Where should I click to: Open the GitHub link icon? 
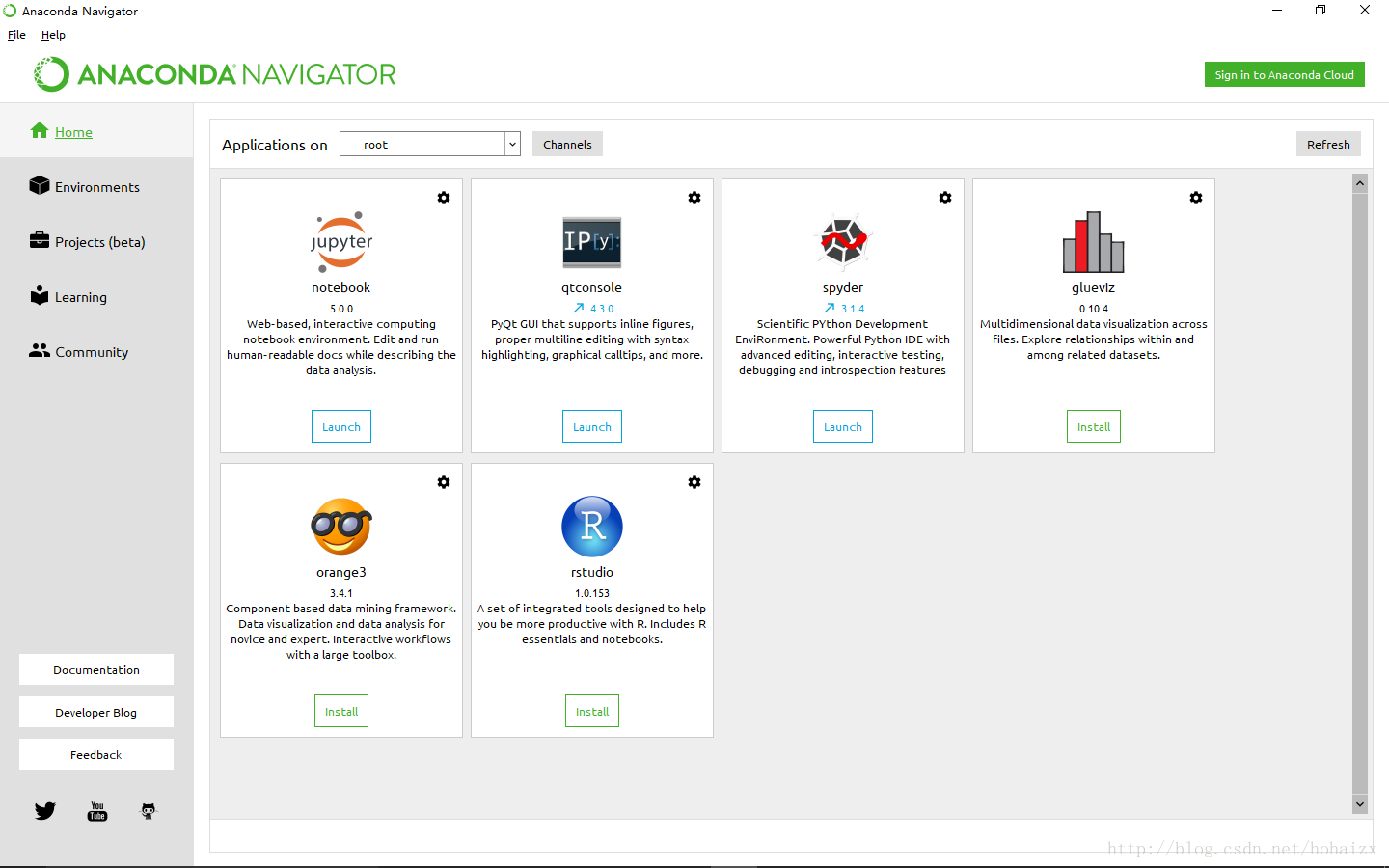coord(148,811)
